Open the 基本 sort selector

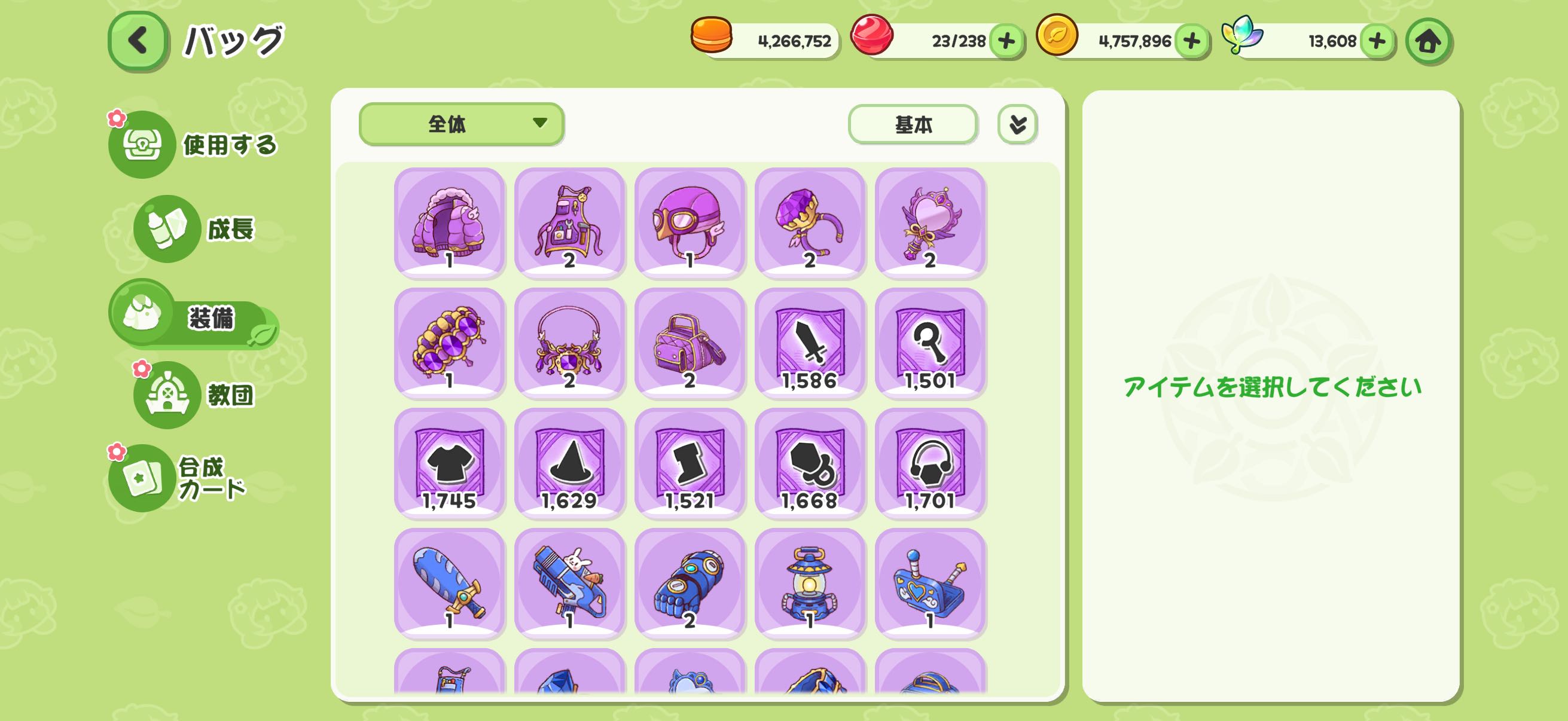(x=913, y=124)
